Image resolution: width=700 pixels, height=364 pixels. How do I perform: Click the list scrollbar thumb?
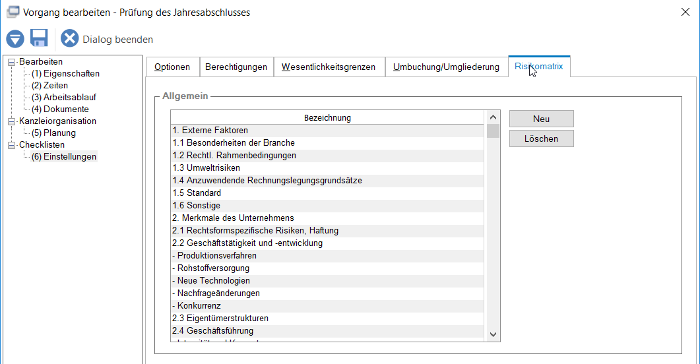coord(493,131)
